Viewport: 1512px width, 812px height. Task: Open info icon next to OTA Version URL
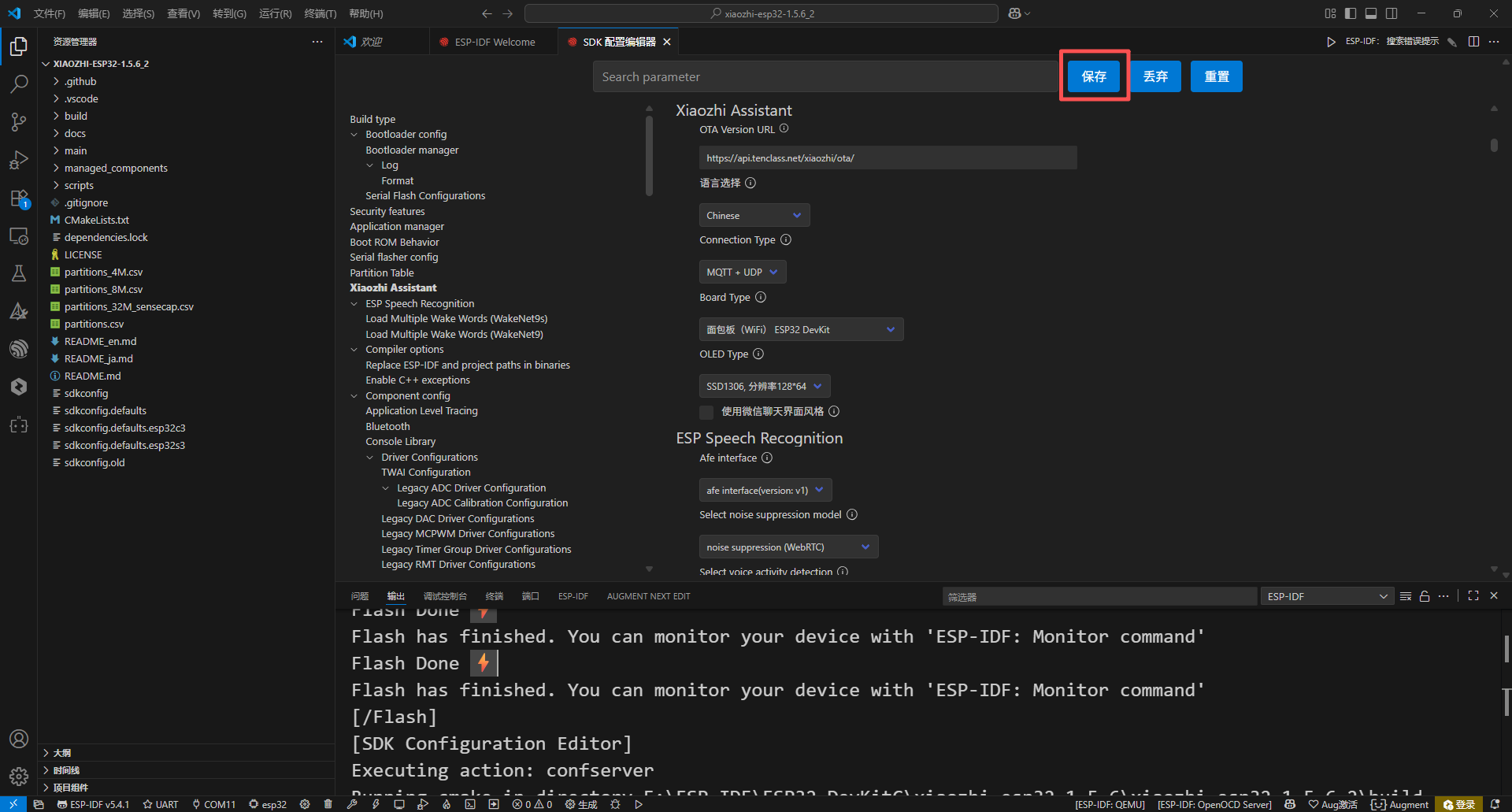[x=784, y=128]
